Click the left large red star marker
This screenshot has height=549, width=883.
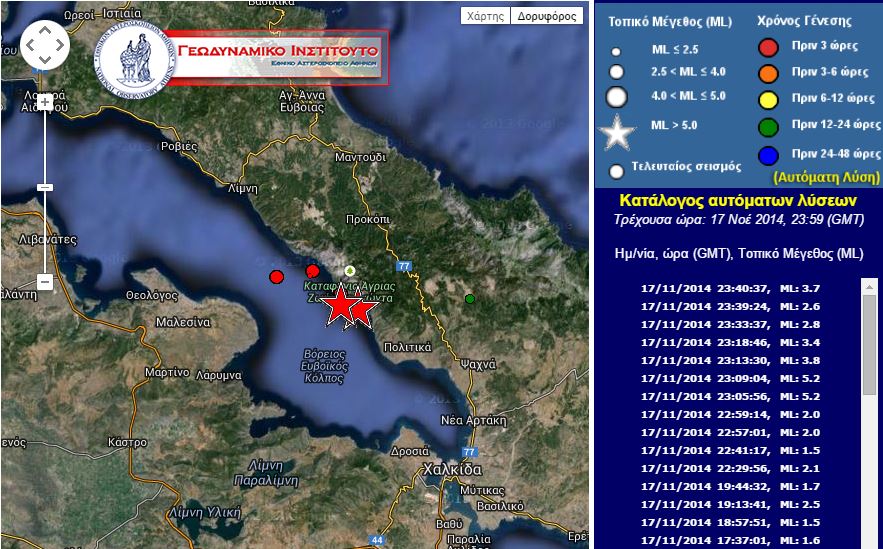click(339, 308)
